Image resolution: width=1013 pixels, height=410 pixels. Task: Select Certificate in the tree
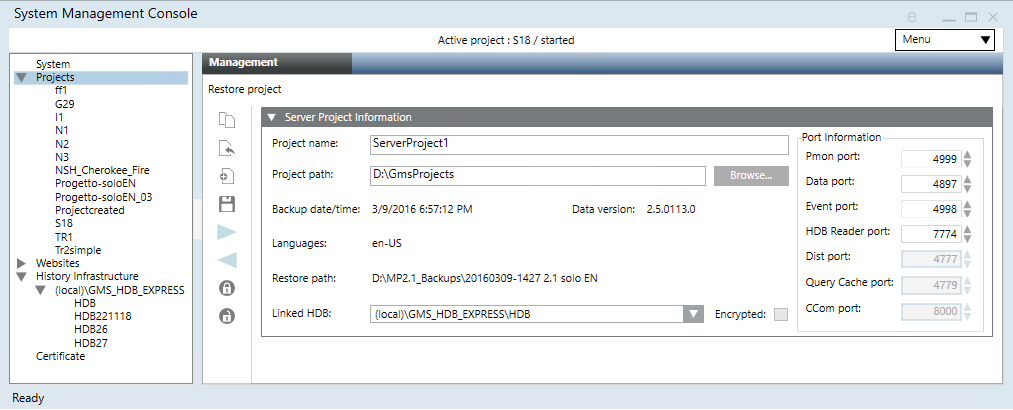(60, 356)
